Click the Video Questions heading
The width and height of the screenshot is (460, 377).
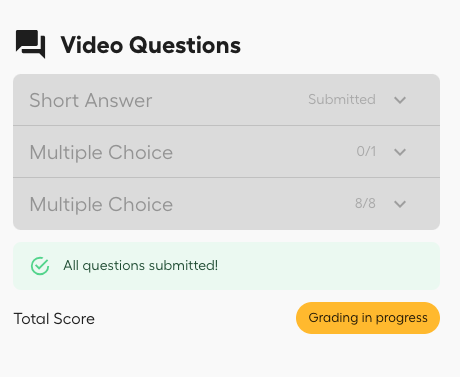[150, 45]
